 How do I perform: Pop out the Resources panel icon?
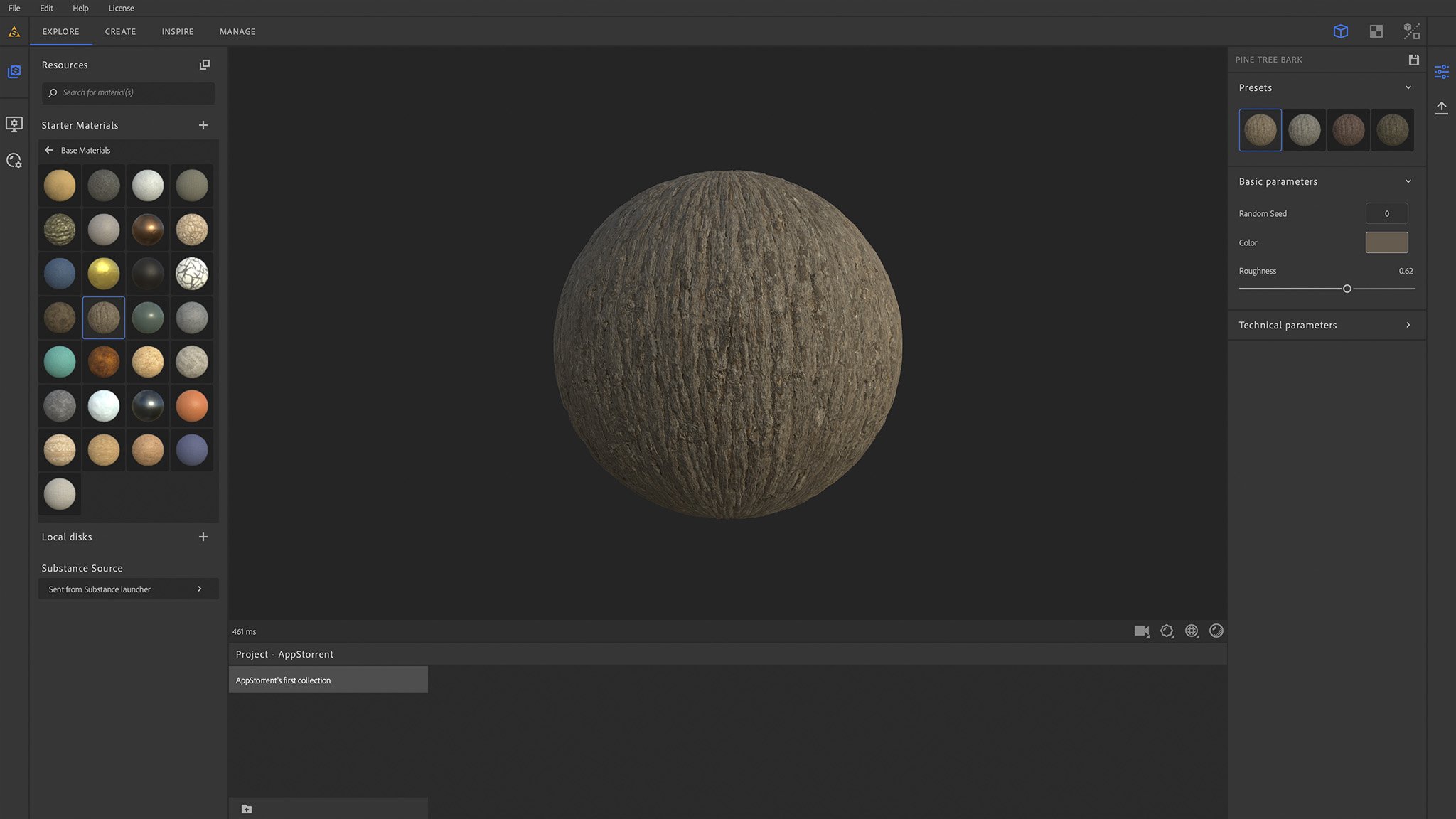click(205, 65)
